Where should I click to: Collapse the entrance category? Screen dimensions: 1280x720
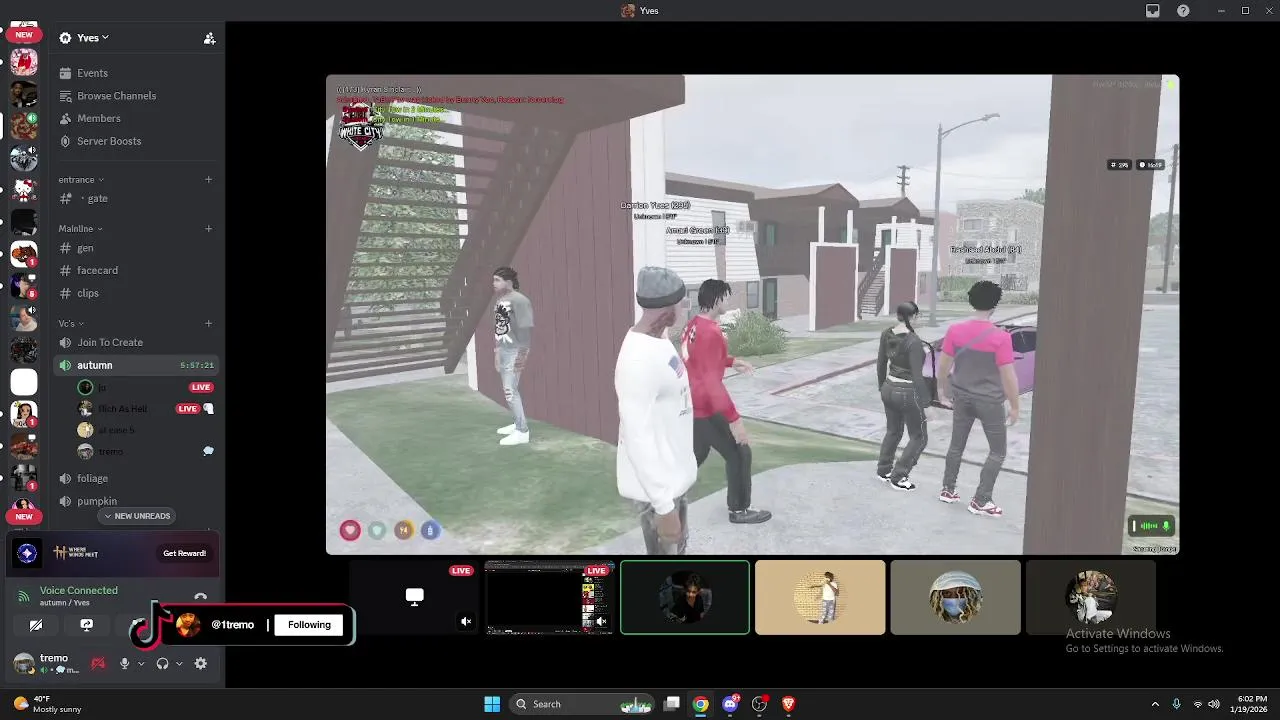coord(81,180)
